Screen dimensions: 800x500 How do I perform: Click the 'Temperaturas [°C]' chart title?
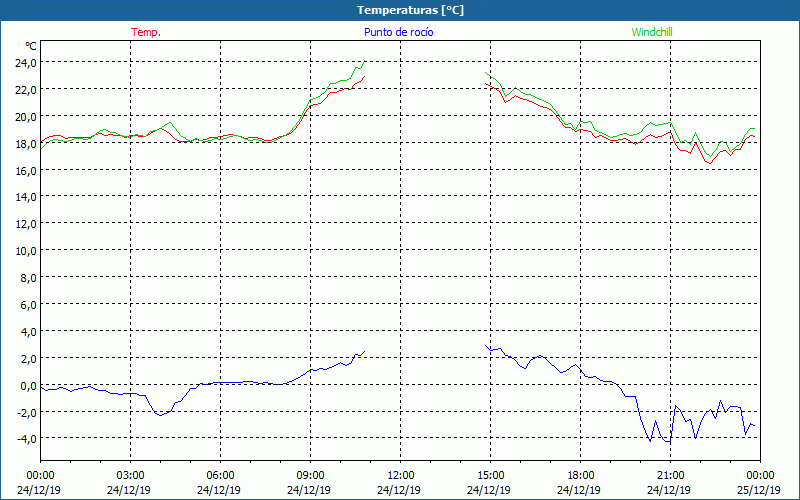[410, 10]
